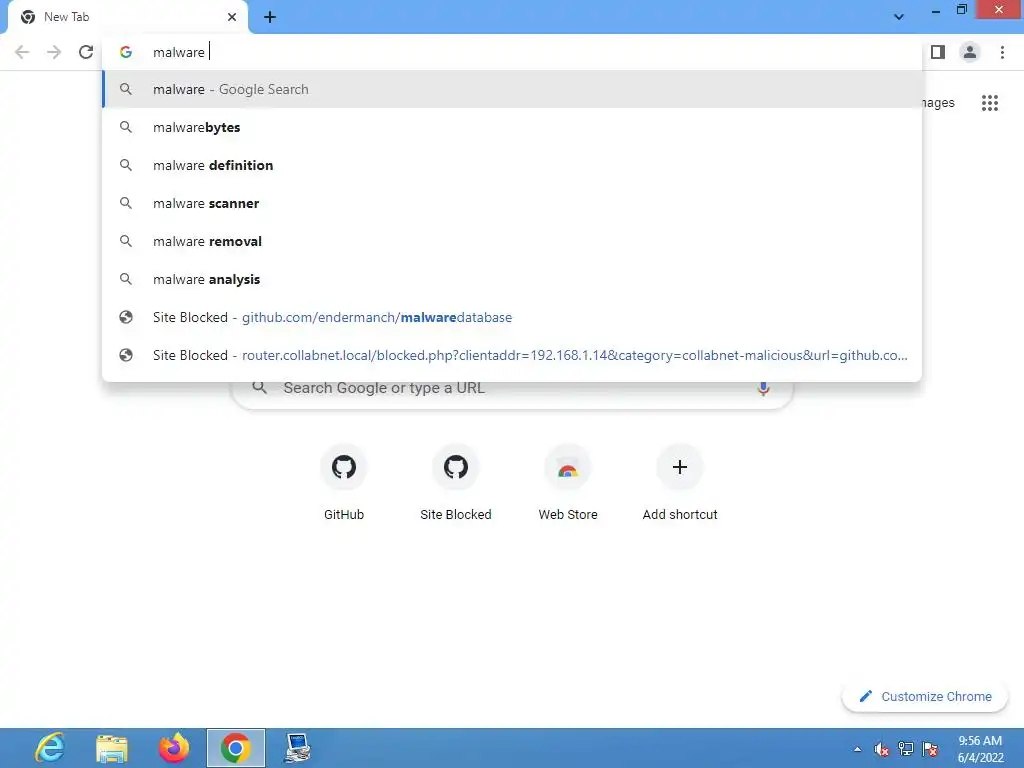This screenshot has height=768, width=1024.
Task: Click the address bar containing 'malware'
Action: (512, 52)
